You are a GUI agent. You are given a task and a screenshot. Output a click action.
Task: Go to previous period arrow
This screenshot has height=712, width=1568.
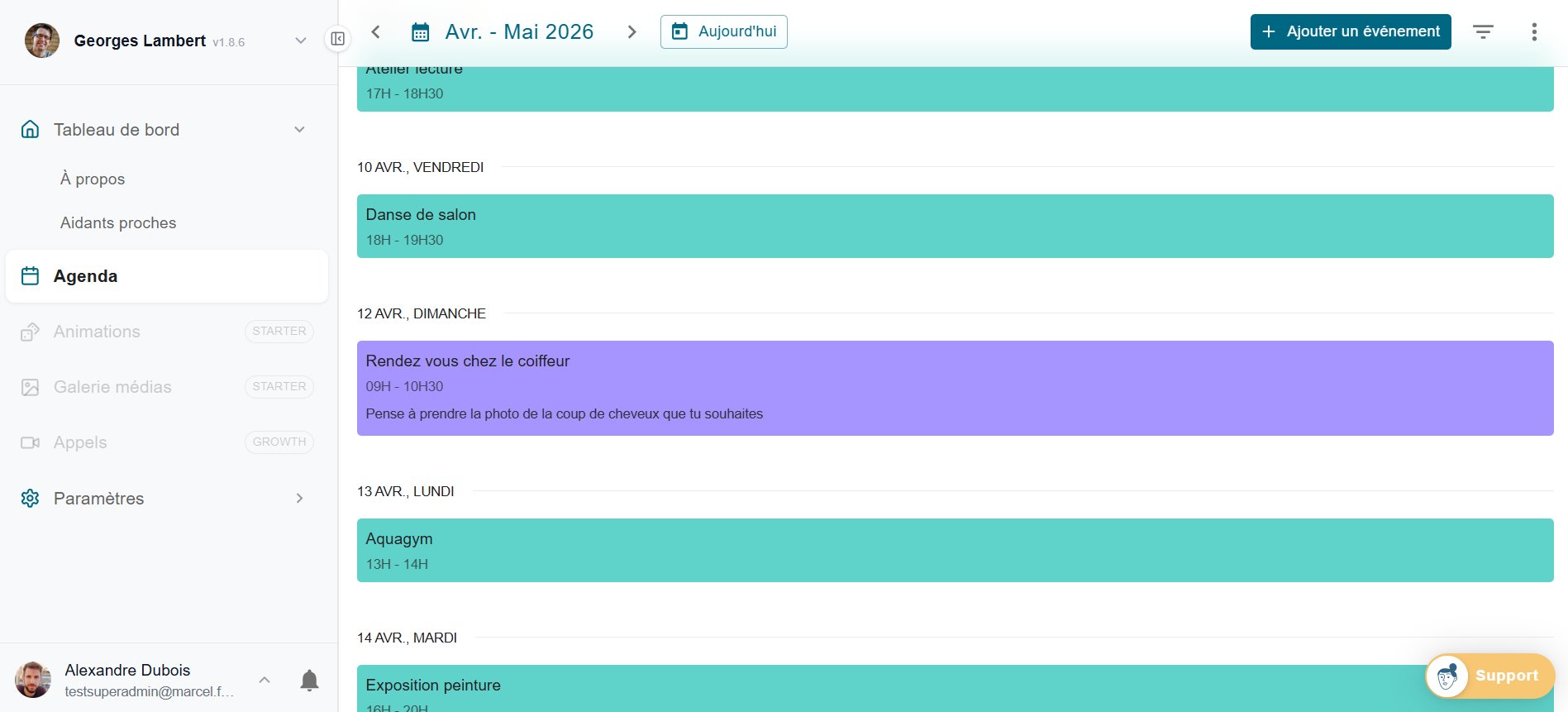tap(376, 31)
